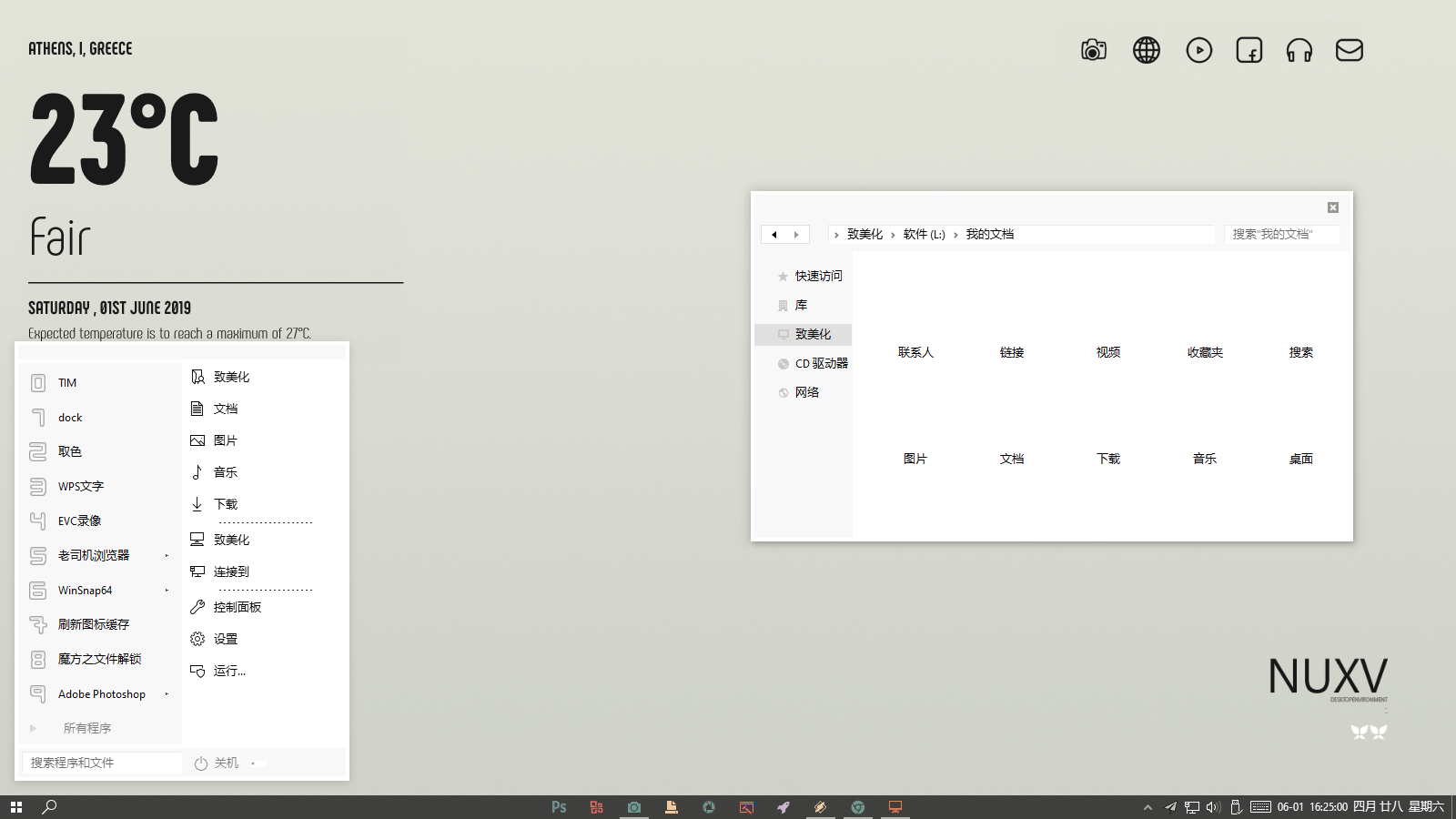Open the Facebook desktop shortcut icon
Screen dimensions: 1456x819
(1249, 50)
